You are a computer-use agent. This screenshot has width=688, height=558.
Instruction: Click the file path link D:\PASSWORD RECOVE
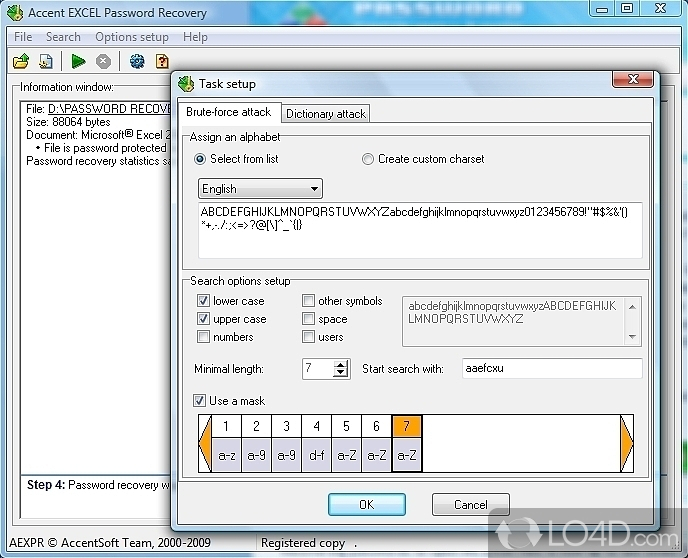[x=109, y=109]
